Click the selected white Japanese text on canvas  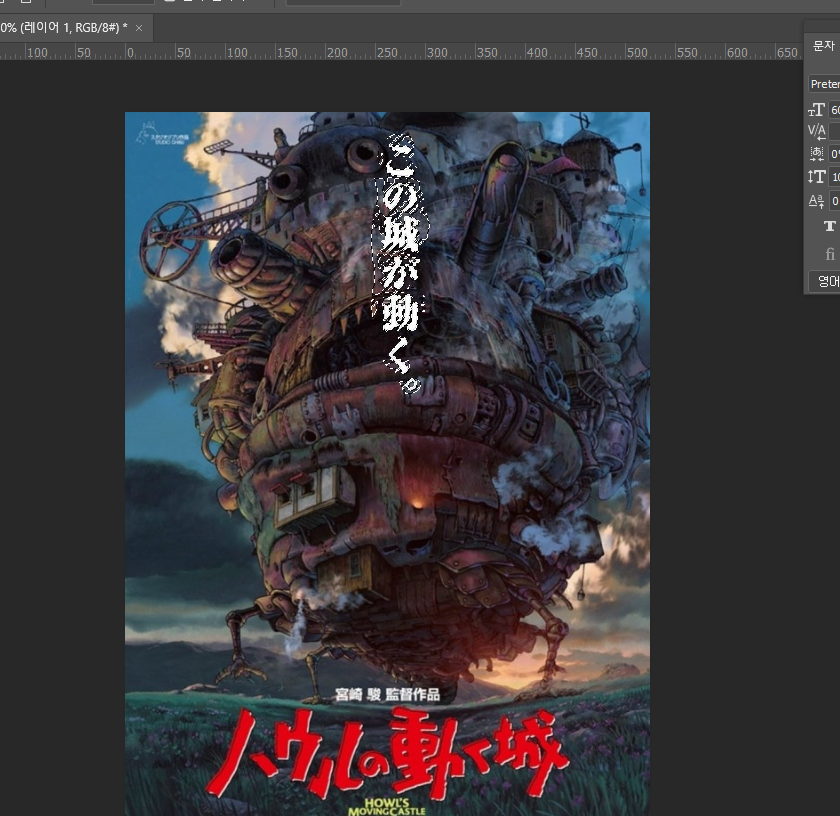pos(401,263)
